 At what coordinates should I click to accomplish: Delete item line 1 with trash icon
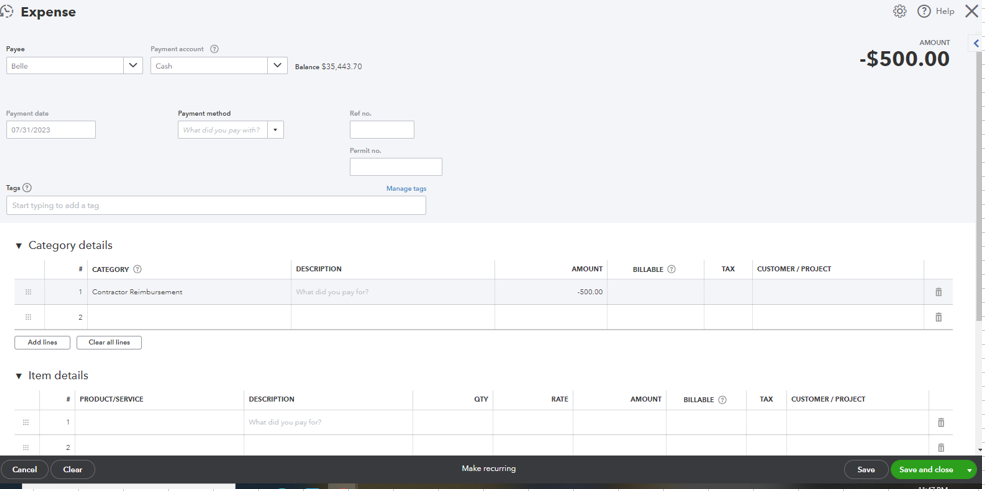940,423
